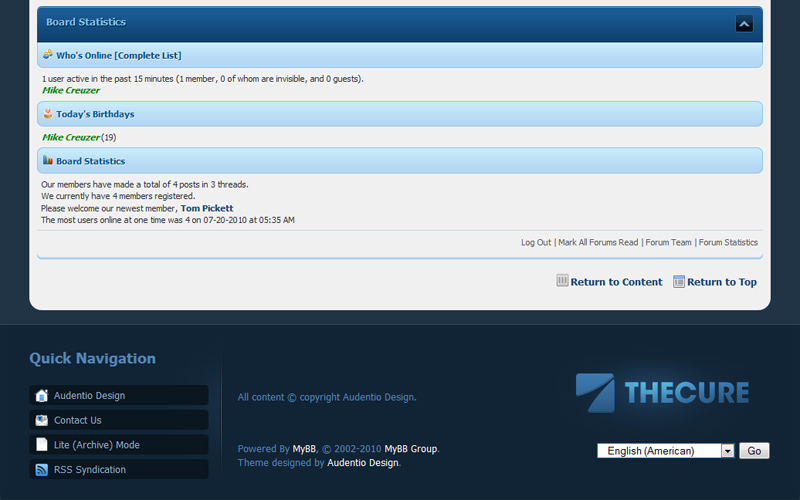View newest member Tom Pickett's profile

(x=207, y=208)
